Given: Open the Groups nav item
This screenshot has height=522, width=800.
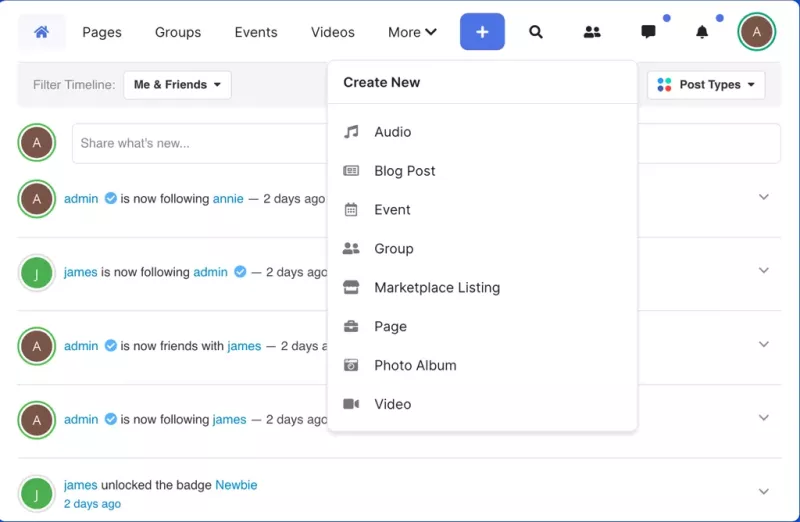Looking at the screenshot, I should coord(178,32).
